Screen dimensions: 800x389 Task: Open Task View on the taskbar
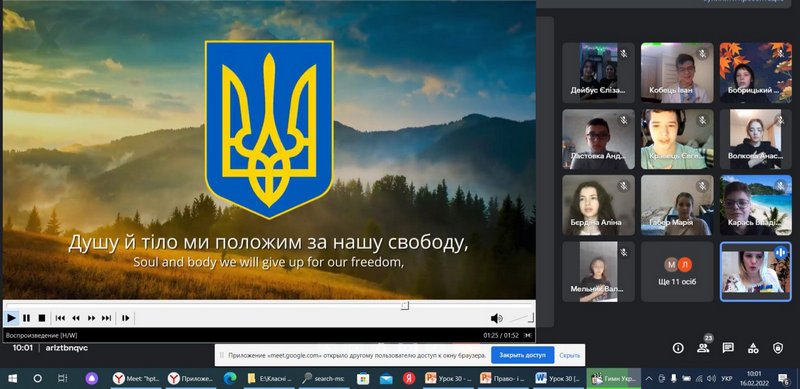tap(62, 378)
